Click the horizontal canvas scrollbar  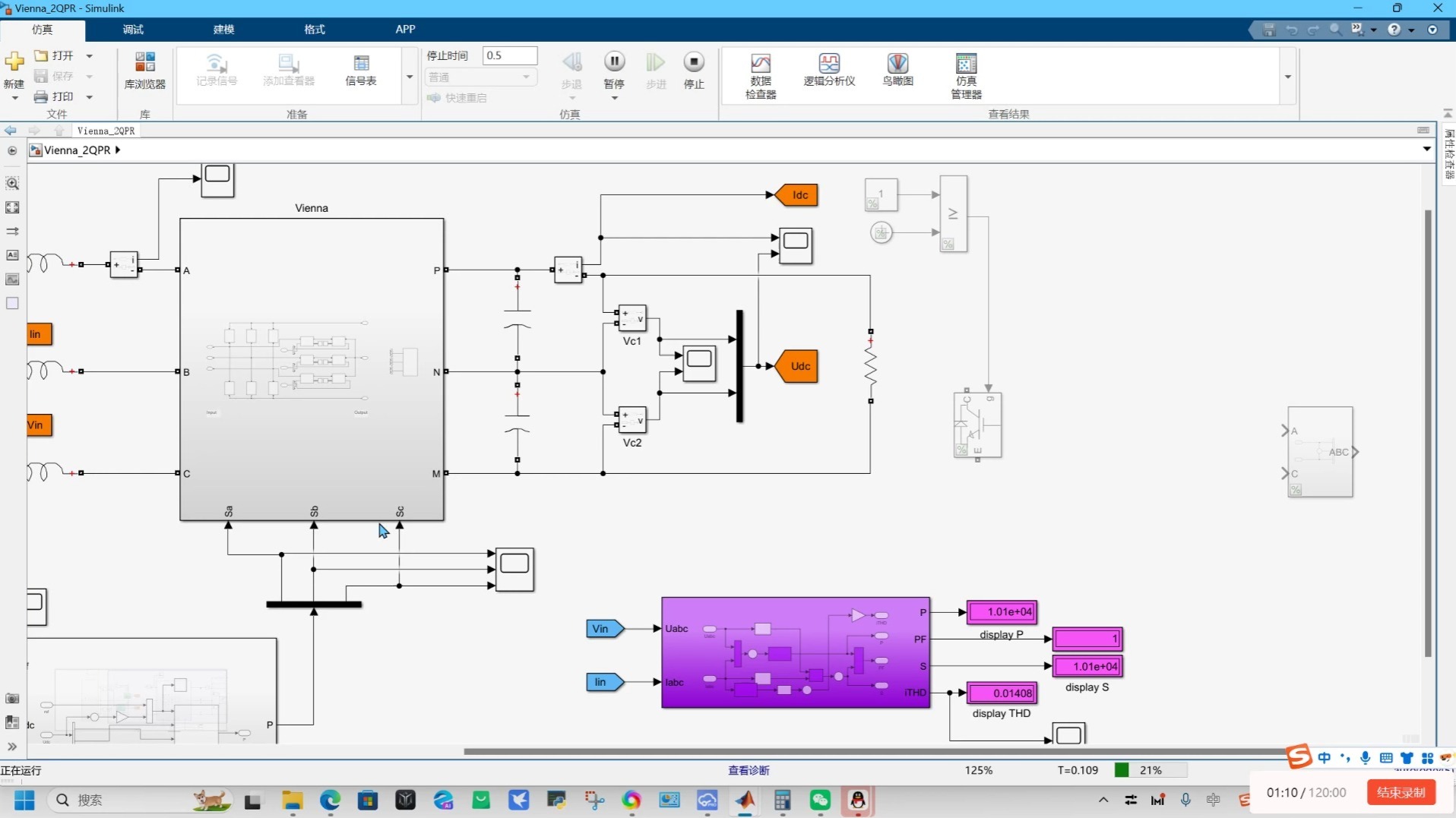point(874,751)
